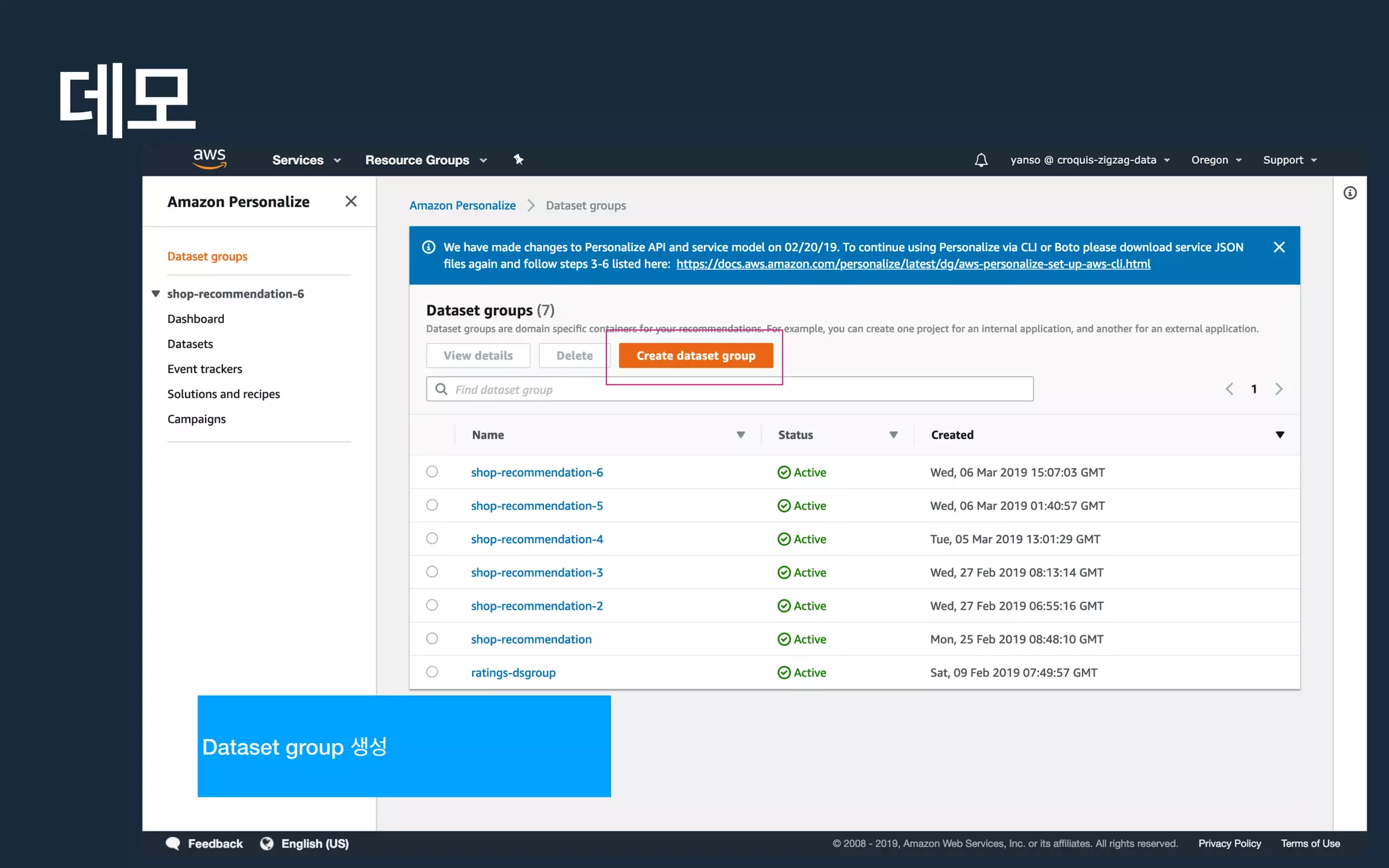Collapse the shop-recommendation-6 tree in sidebar
The height and width of the screenshot is (868, 1389).
pos(156,294)
